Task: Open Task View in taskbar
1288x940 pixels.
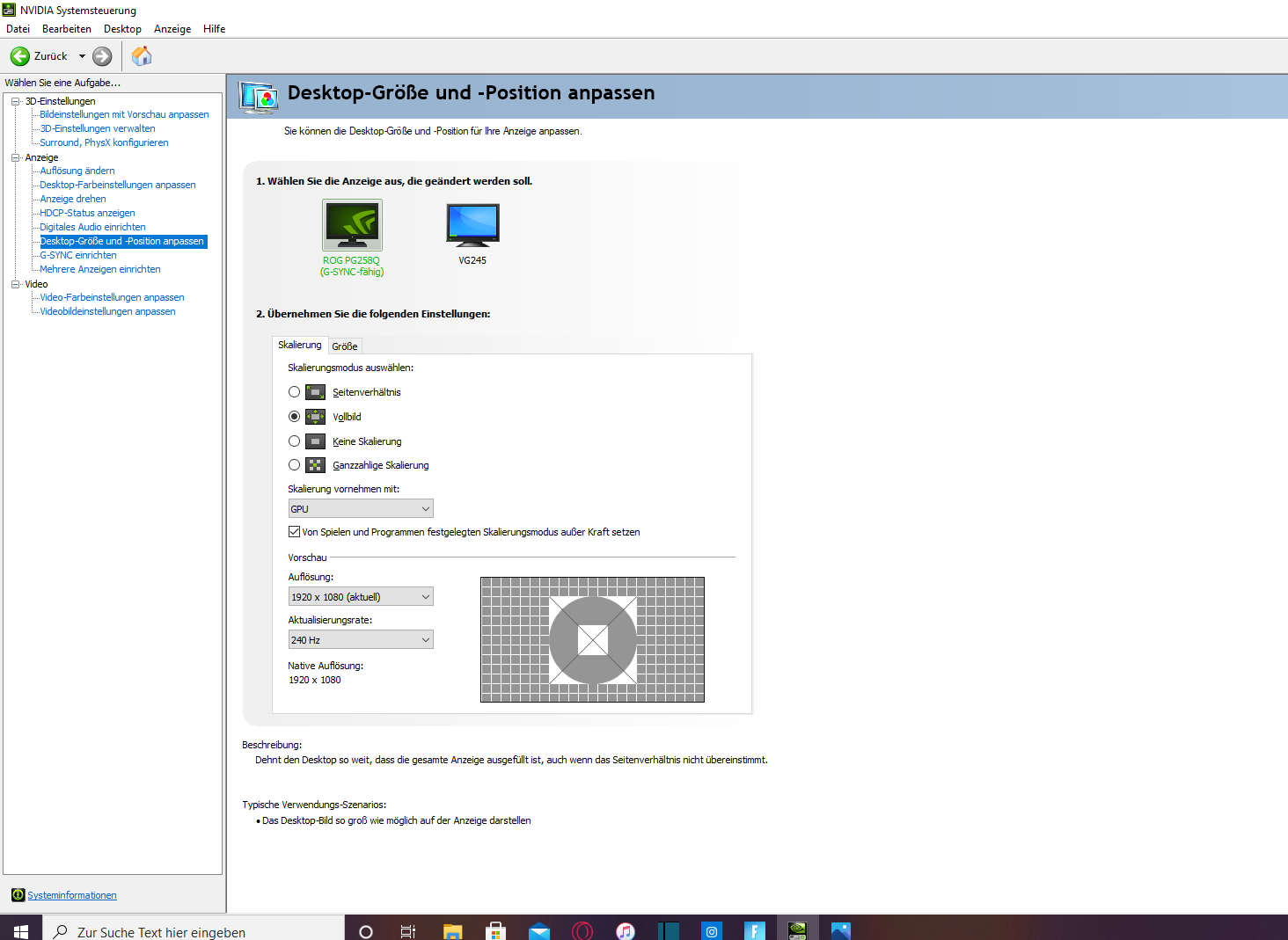Action: [408, 931]
